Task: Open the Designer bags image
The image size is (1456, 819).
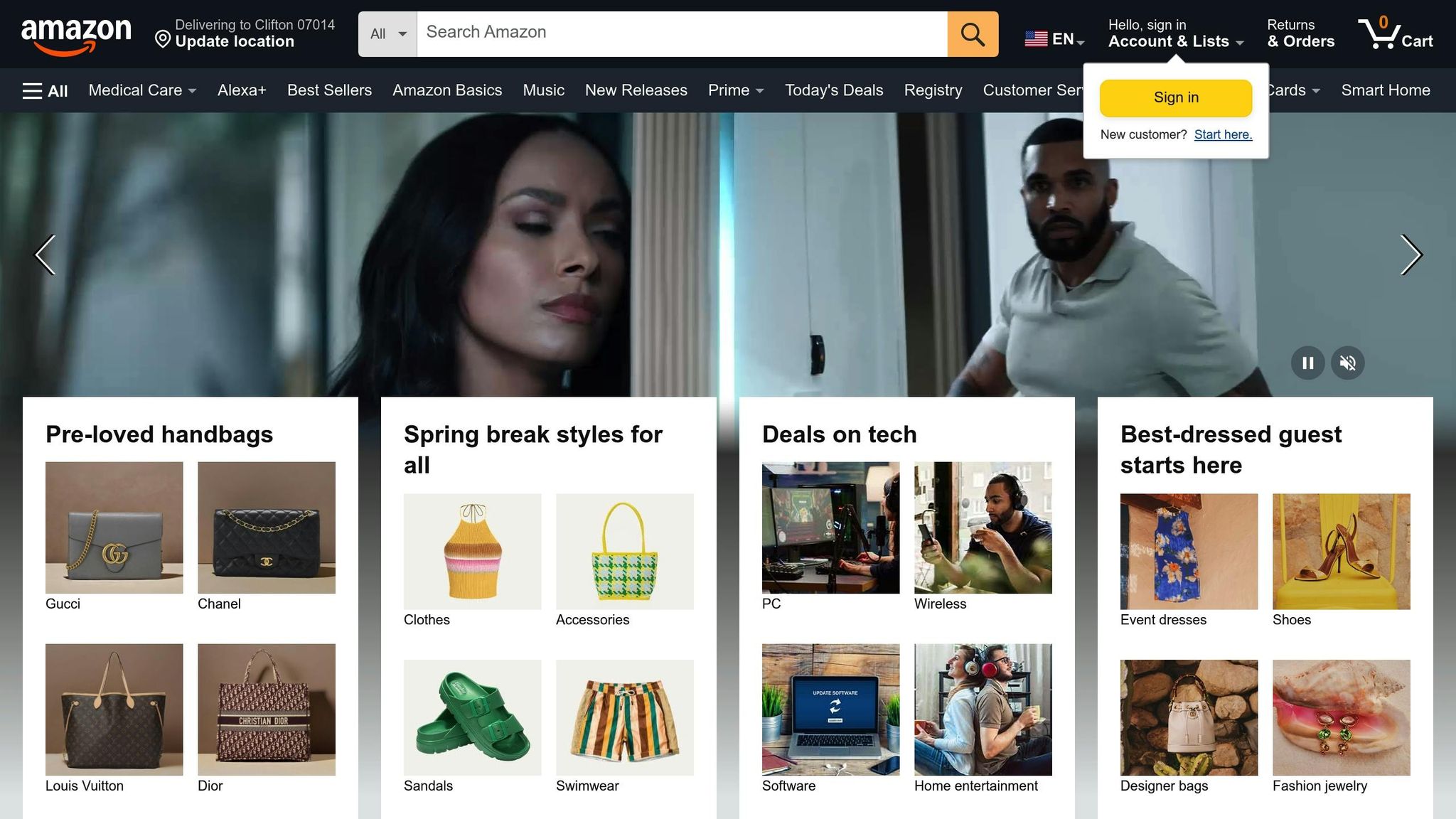Action: [x=1189, y=717]
